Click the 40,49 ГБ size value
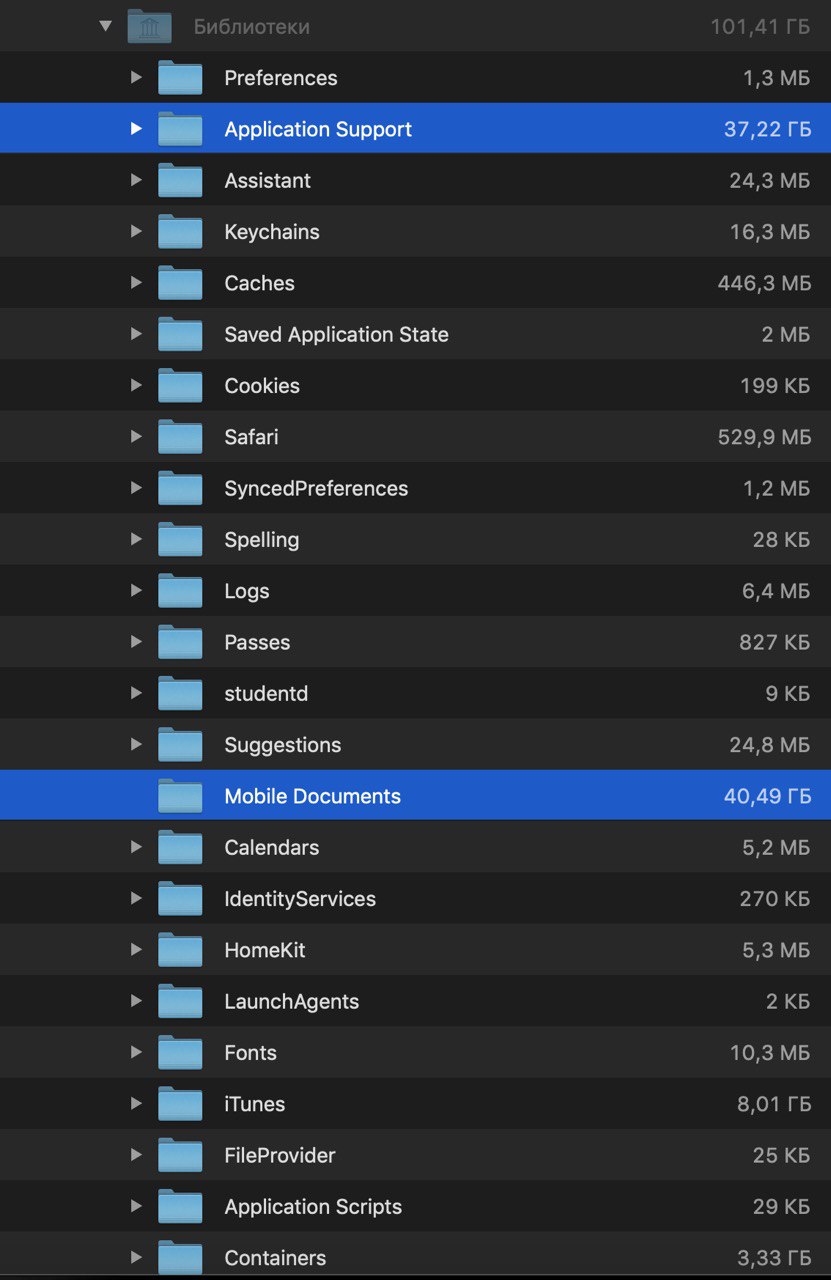 click(767, 796)
